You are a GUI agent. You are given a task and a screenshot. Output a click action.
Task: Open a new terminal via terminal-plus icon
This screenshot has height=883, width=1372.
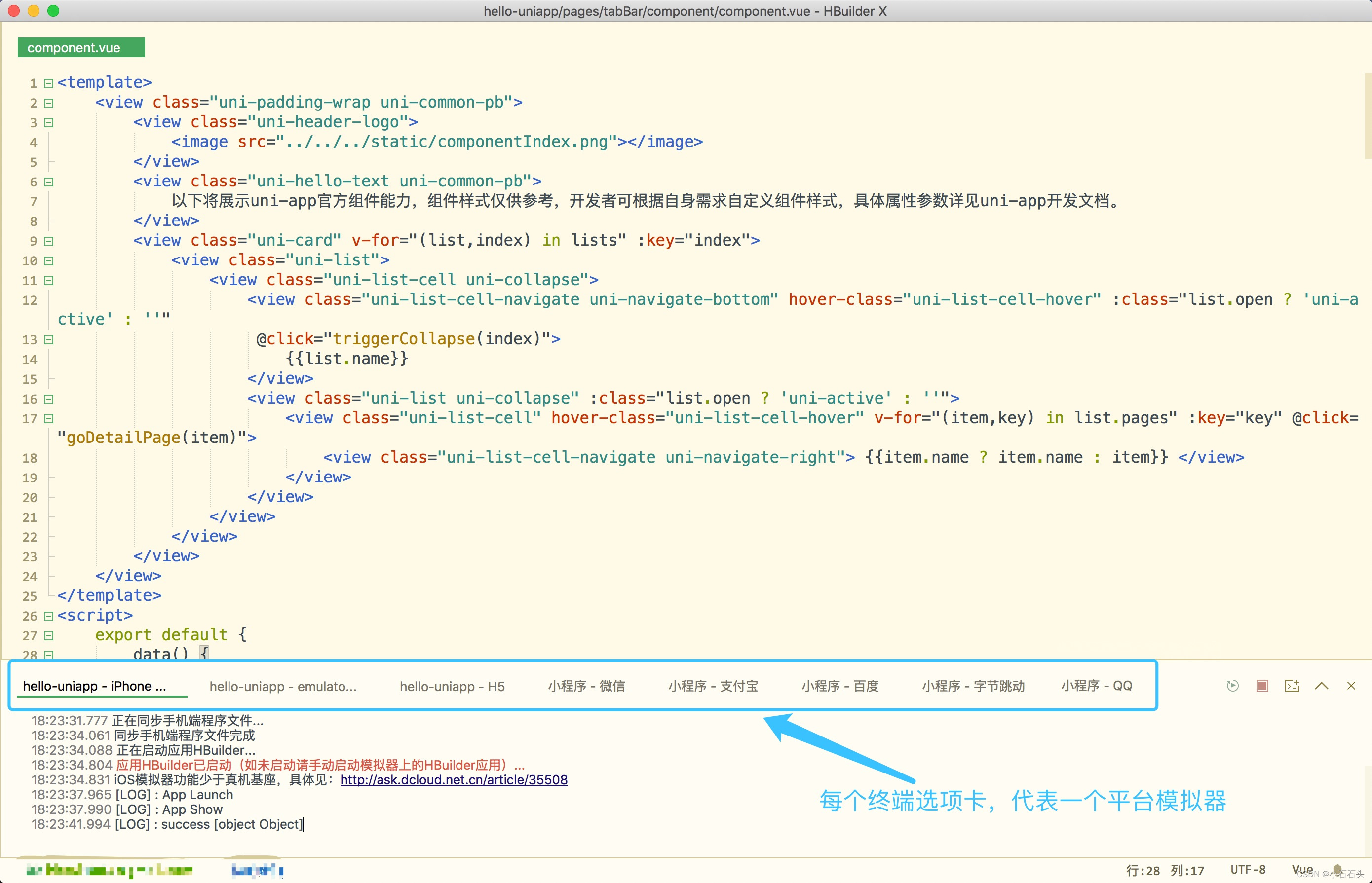tap(1292, 686)
